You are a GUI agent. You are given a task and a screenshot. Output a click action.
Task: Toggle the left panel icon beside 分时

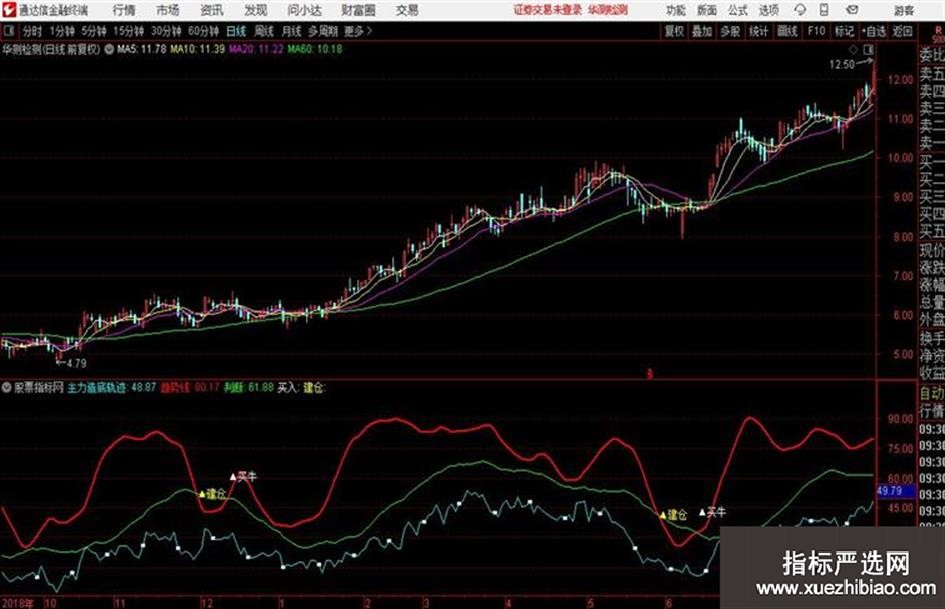point(8,31)
